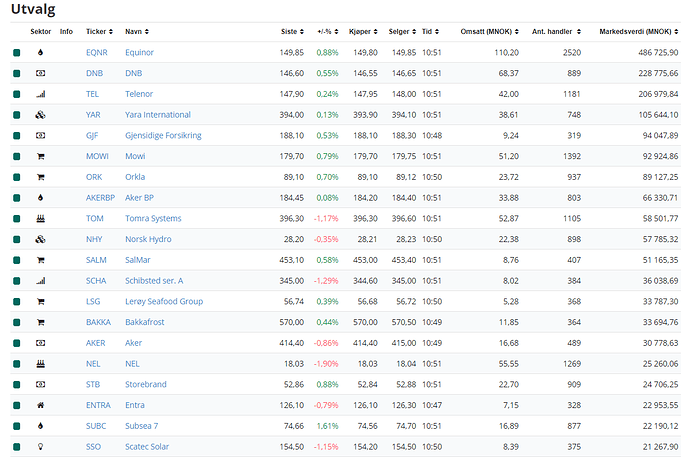Image resolution: width=689 pixels, height=457 pixels.
Task: Click the telecom signal icon for Telenor
Action: (41, 94)
